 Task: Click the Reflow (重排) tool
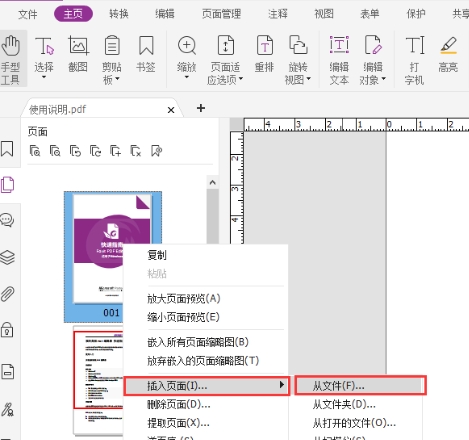(x=264, y=54)
